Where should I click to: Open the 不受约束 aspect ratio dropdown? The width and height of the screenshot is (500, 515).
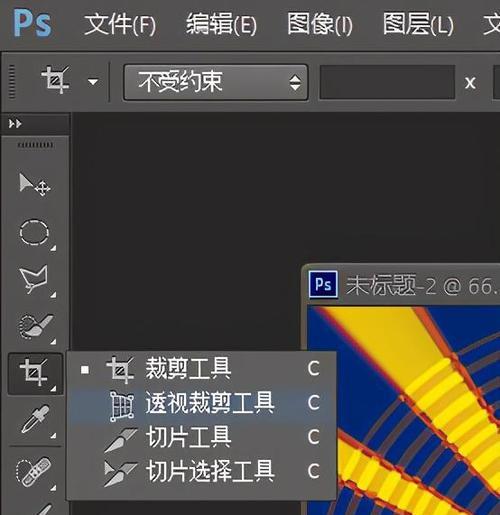[x=215, y=82]
